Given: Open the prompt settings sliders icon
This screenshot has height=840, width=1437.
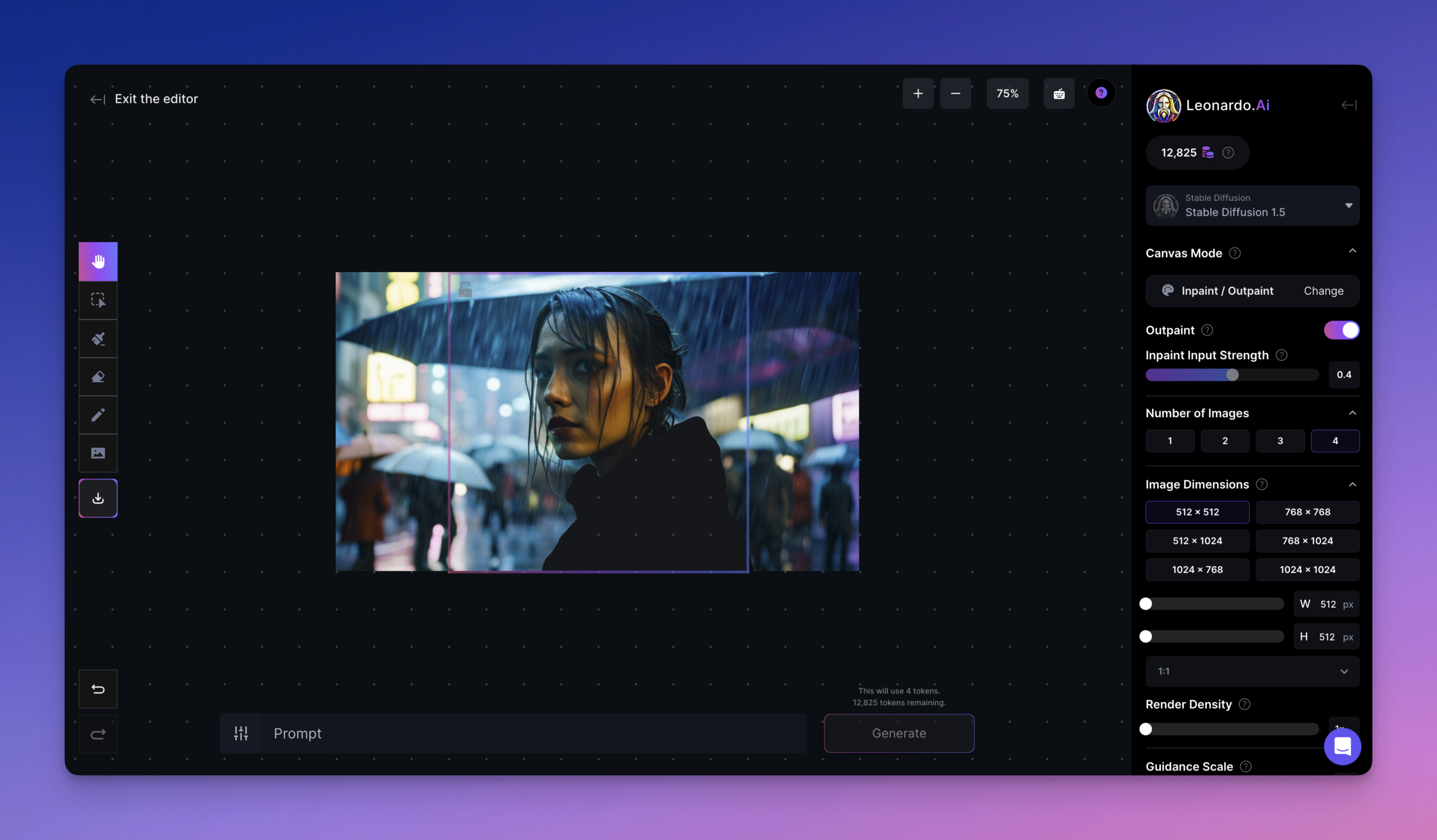Looking at the screenshot, I should pos(241,733).
